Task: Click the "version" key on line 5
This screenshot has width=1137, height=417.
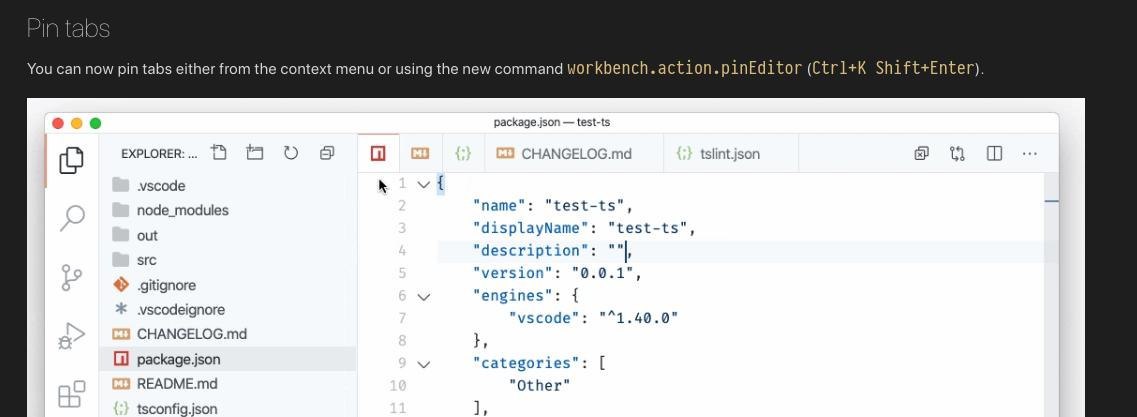Action: [513, 273]
